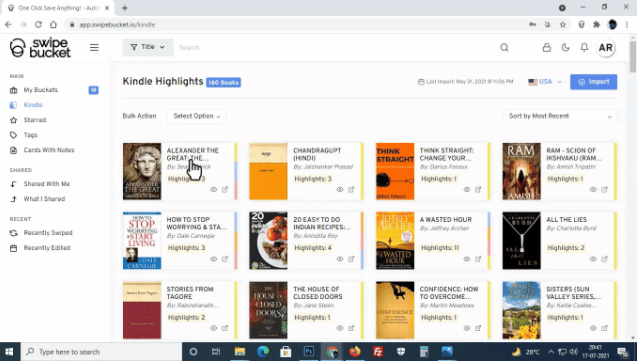Screen dimensions: 637x361
Task: Reload the page in browser
Action: tap(38, 25)
